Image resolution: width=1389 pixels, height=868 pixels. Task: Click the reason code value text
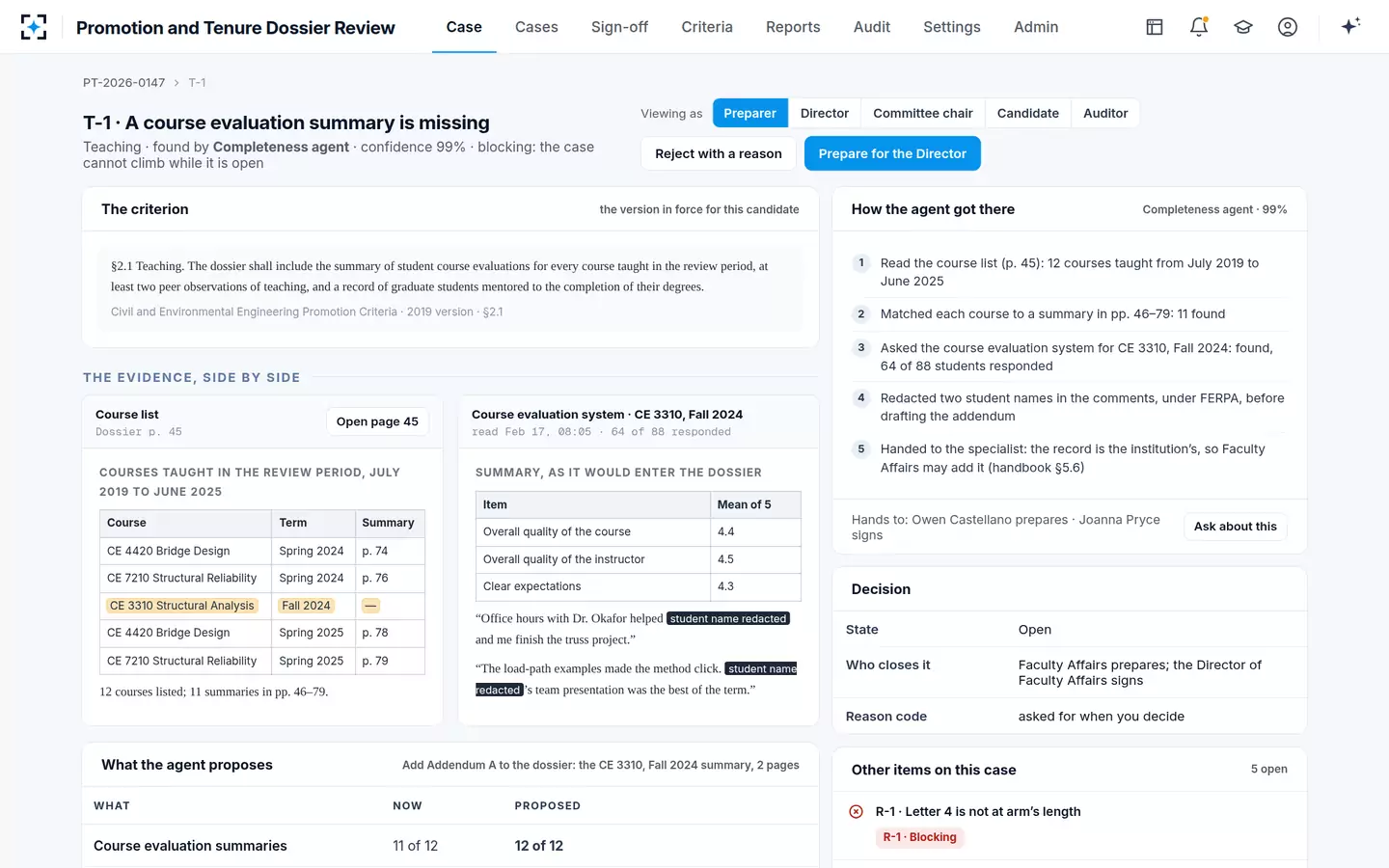(1102, 717)
